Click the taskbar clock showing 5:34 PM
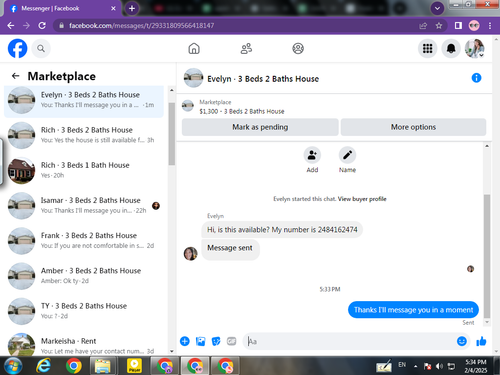Viewport: 500px width, 375px height. 476,366
